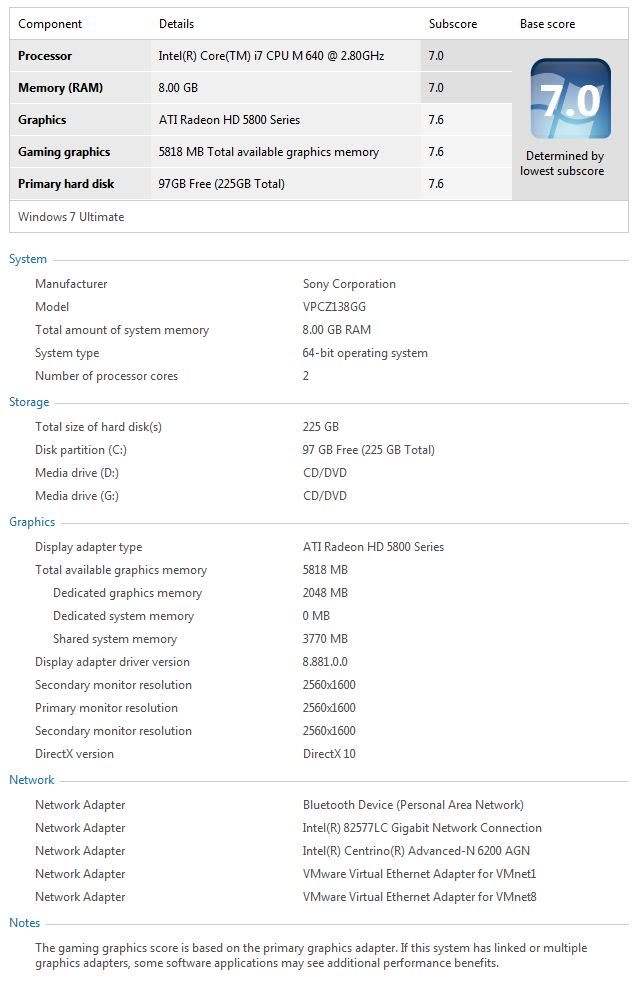
Task: Click the Bluetooth Device network adapter value
Action: pos(413,805)
